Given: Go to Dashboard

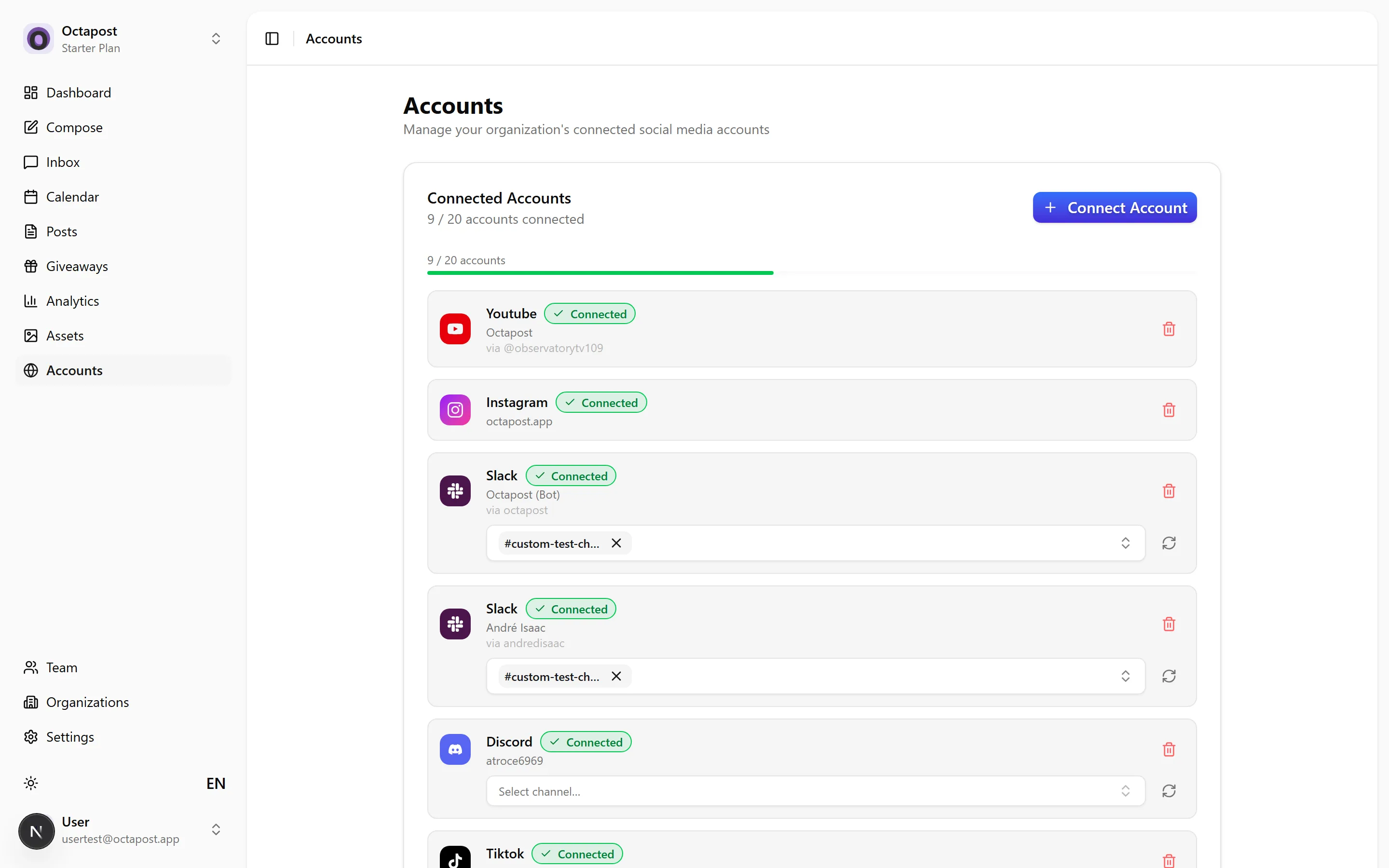Looking at the screenshot, I should 123,93.
